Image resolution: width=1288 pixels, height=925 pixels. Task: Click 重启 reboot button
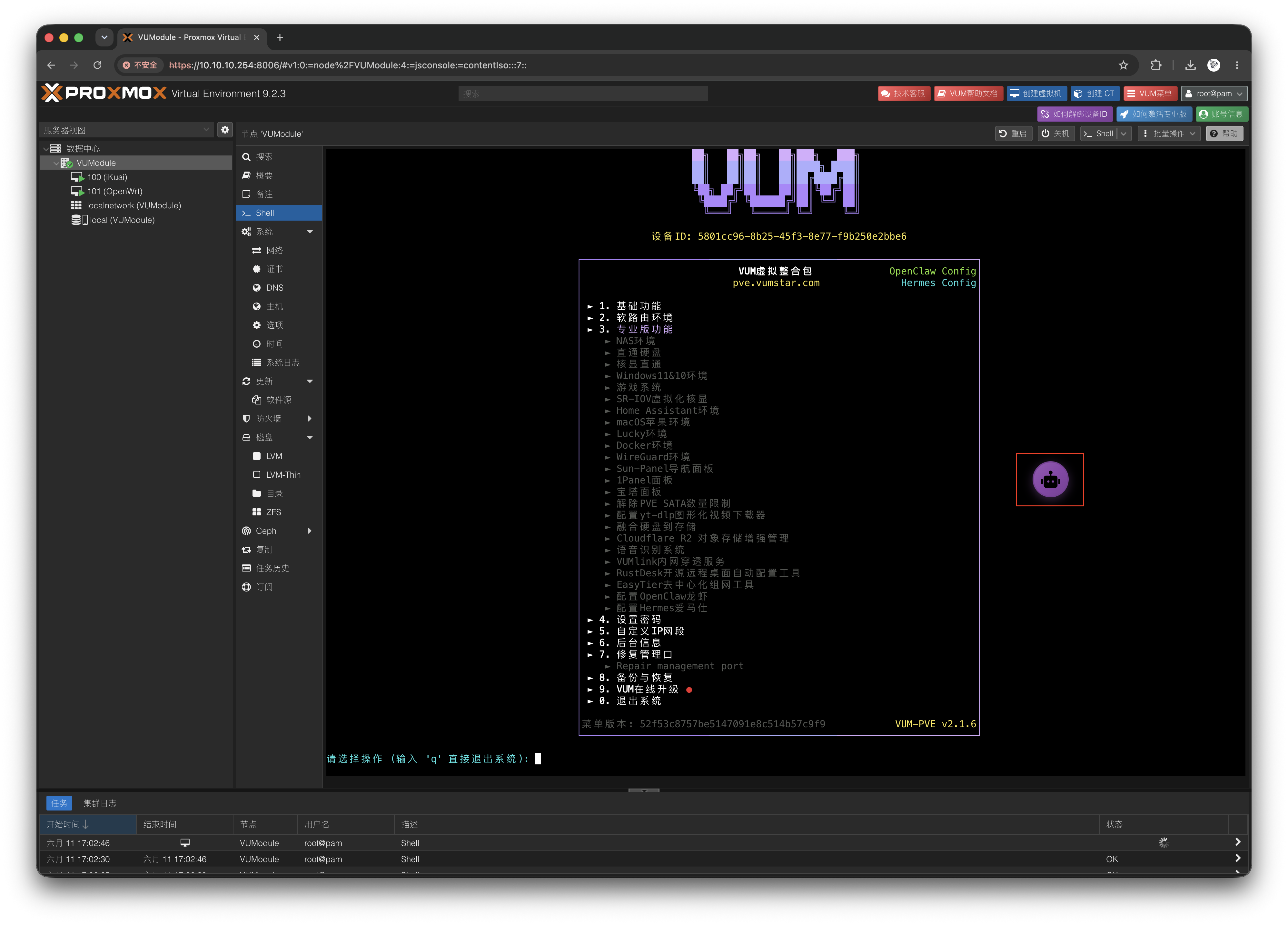click(1014, 134)
